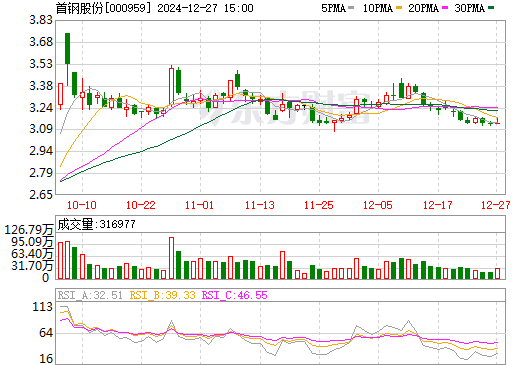This screenshot has width=520, height=365.
Task: Click the gray 5PMA color marker
Action: point(351,8)
